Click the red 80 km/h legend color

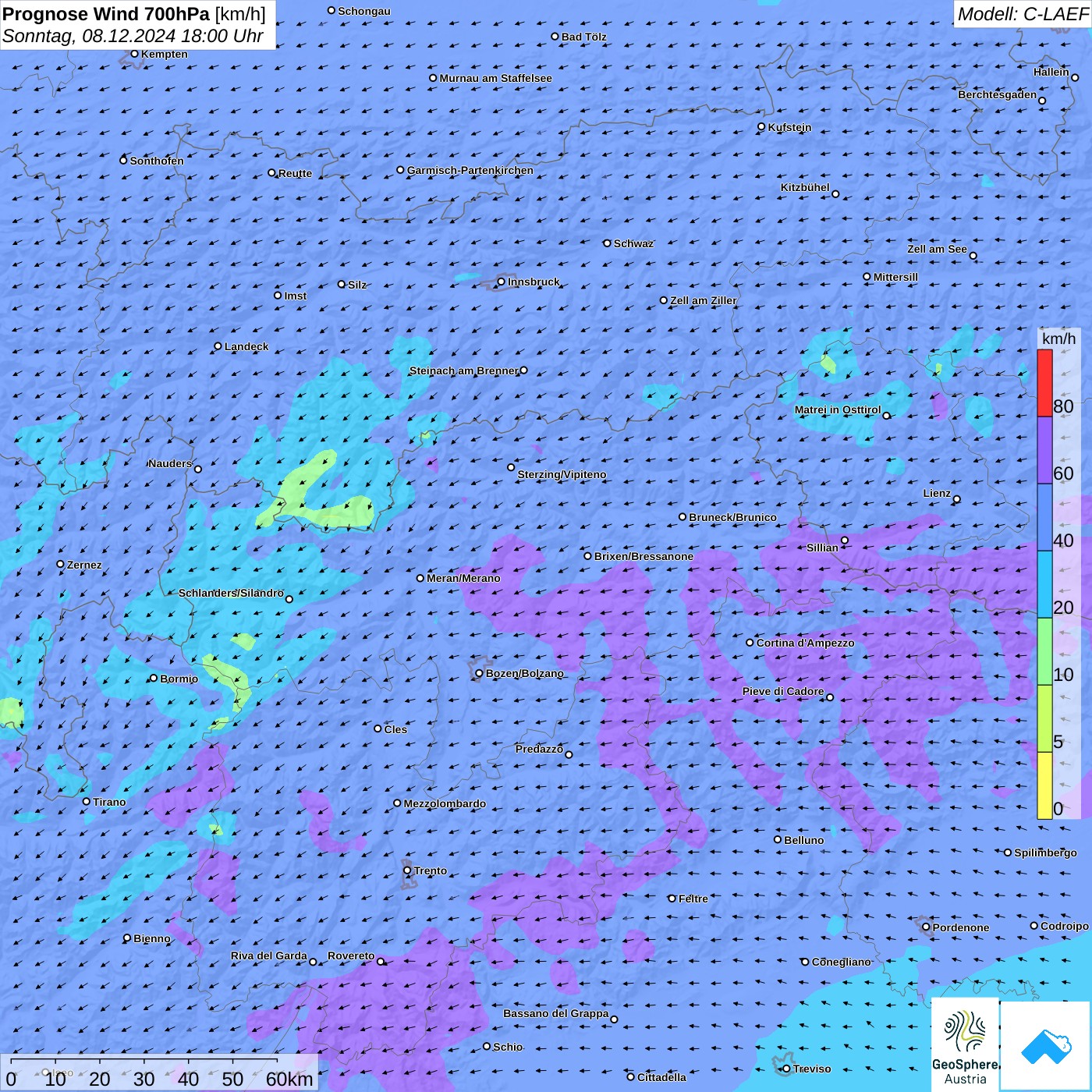pos(1044,383)
